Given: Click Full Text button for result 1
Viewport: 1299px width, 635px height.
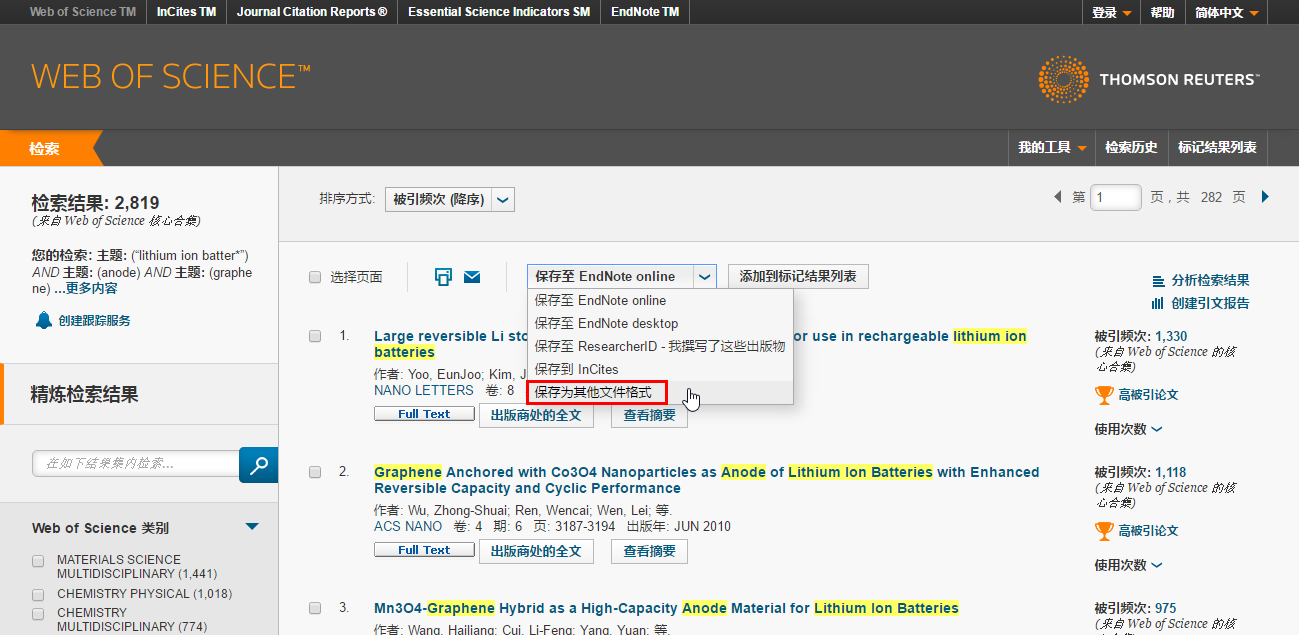Looking at the screenshot, I should 424,414.
